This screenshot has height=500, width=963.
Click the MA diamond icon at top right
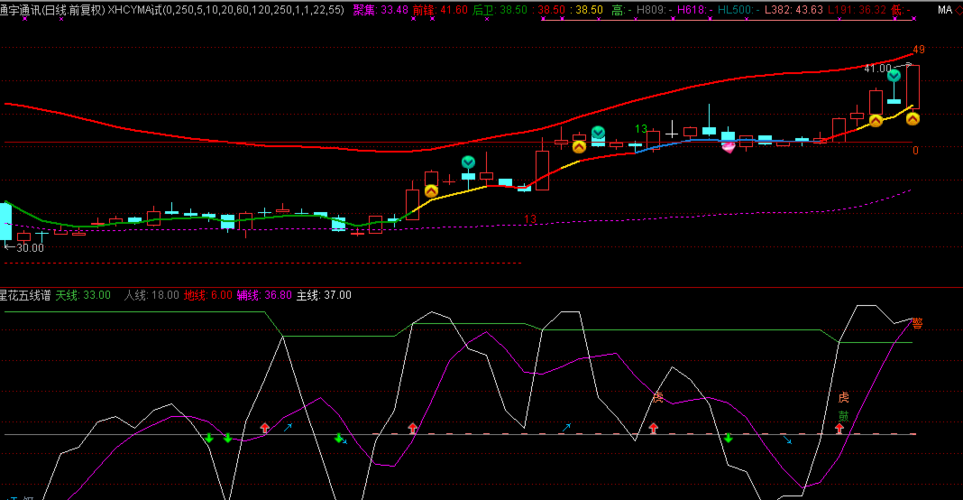pyautogui.click(x=959, y=10)
